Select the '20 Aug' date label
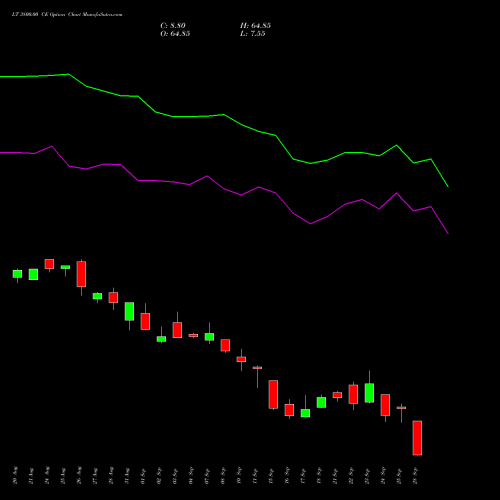The height and width of the screenshot is (500, 500). [15, 476]
